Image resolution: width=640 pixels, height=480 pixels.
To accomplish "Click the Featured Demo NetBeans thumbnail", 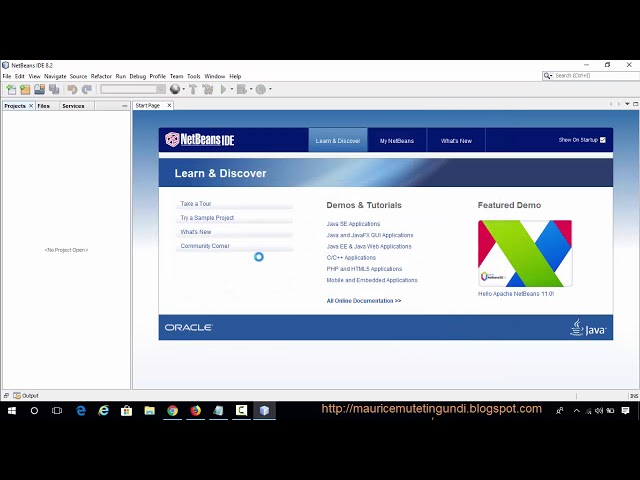I will point(525,253).
